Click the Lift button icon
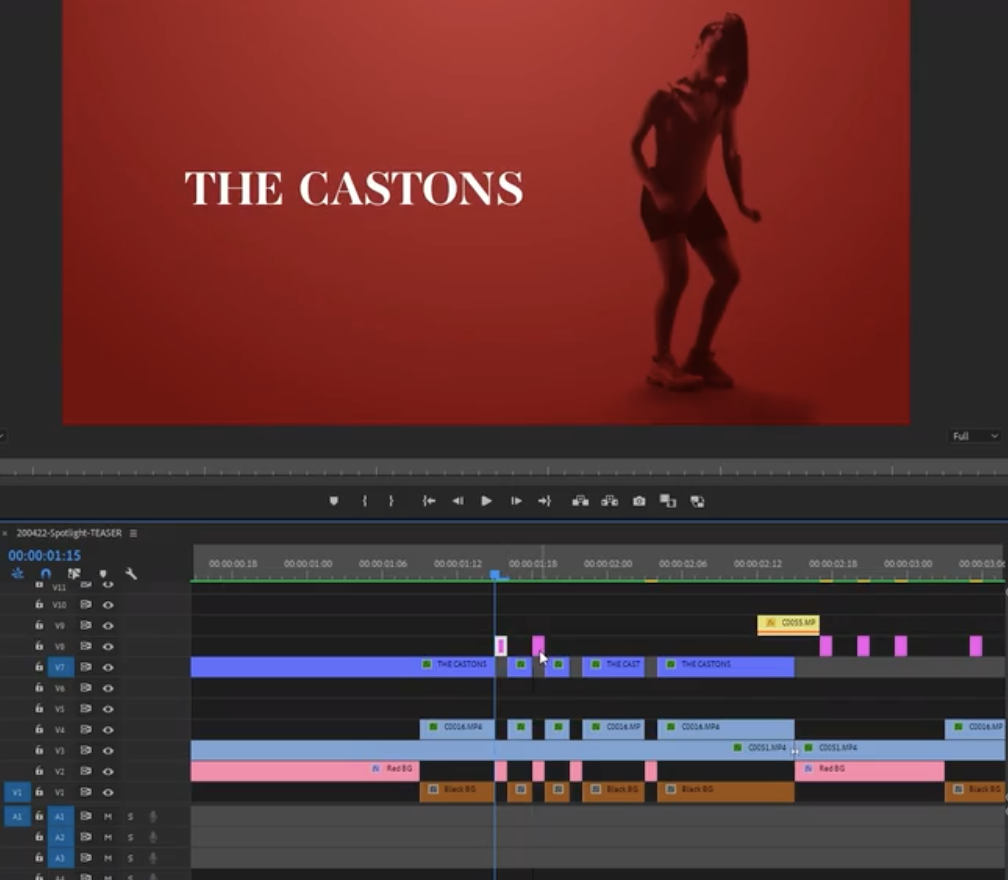The image size is (1008, 880). coord(580,501)
